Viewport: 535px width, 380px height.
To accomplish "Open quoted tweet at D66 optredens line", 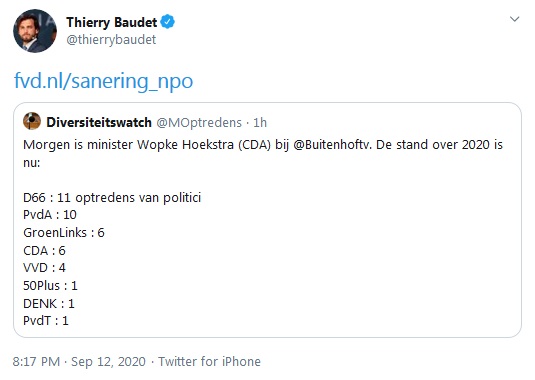I will (112, 198).
